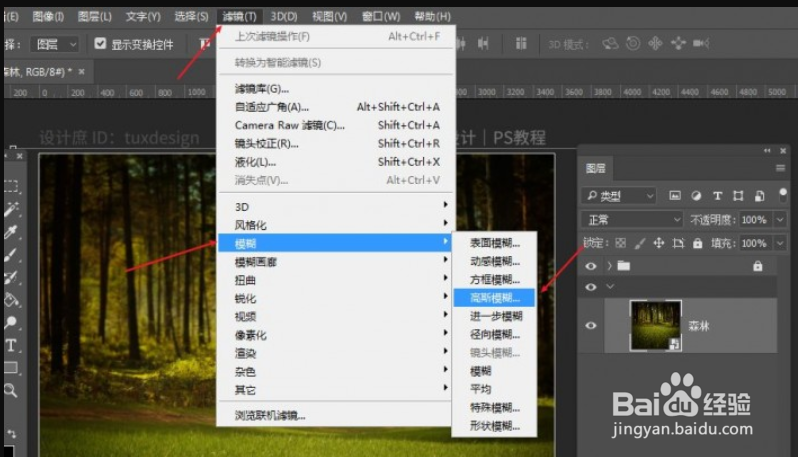Viewport: 798px width, 457px height.
Task: Open the 填充 fill slider dropdown arrow
Action: 780,243
